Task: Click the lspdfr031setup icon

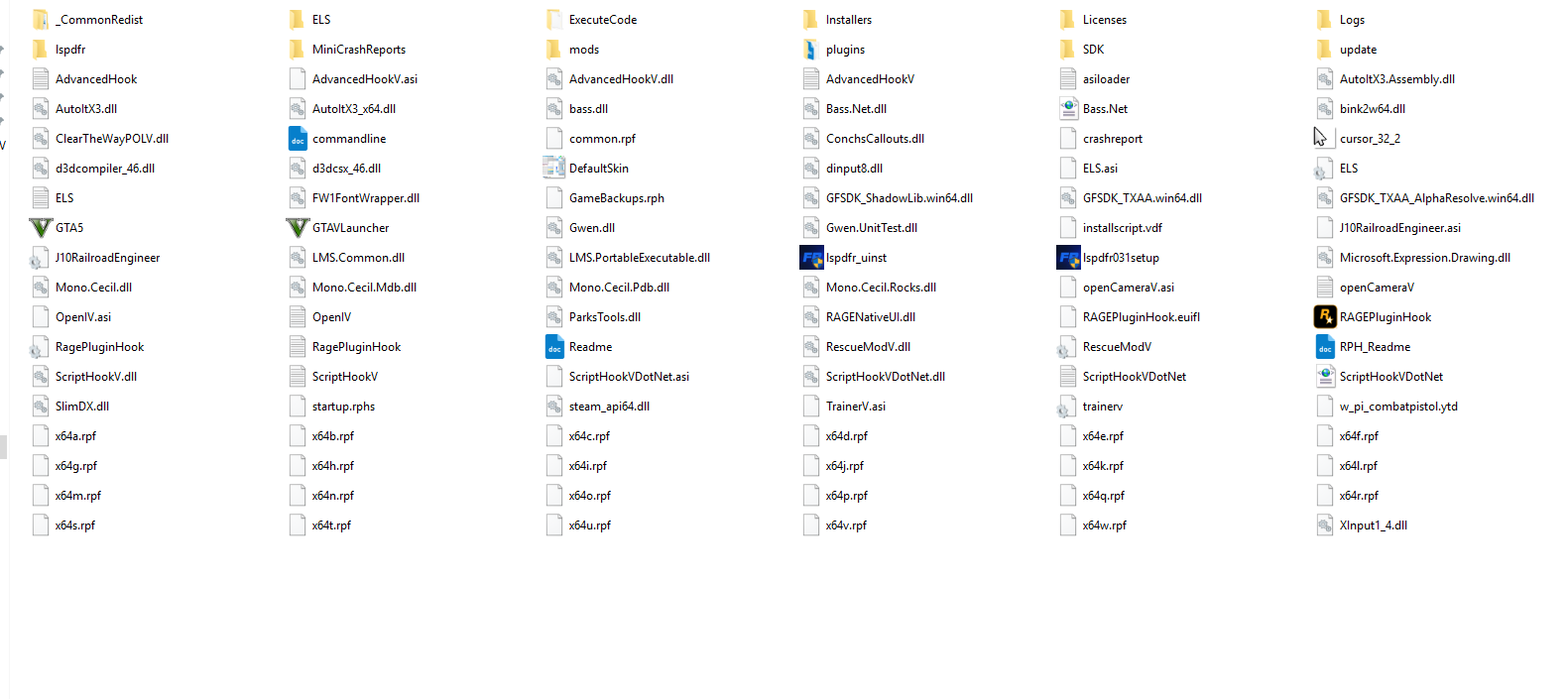Action: (x=1068, y=258)
